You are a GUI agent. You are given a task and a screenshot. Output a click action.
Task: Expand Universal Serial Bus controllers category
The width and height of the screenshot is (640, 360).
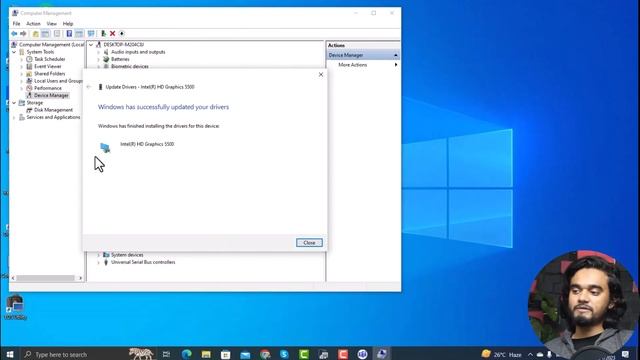(98, 262)
